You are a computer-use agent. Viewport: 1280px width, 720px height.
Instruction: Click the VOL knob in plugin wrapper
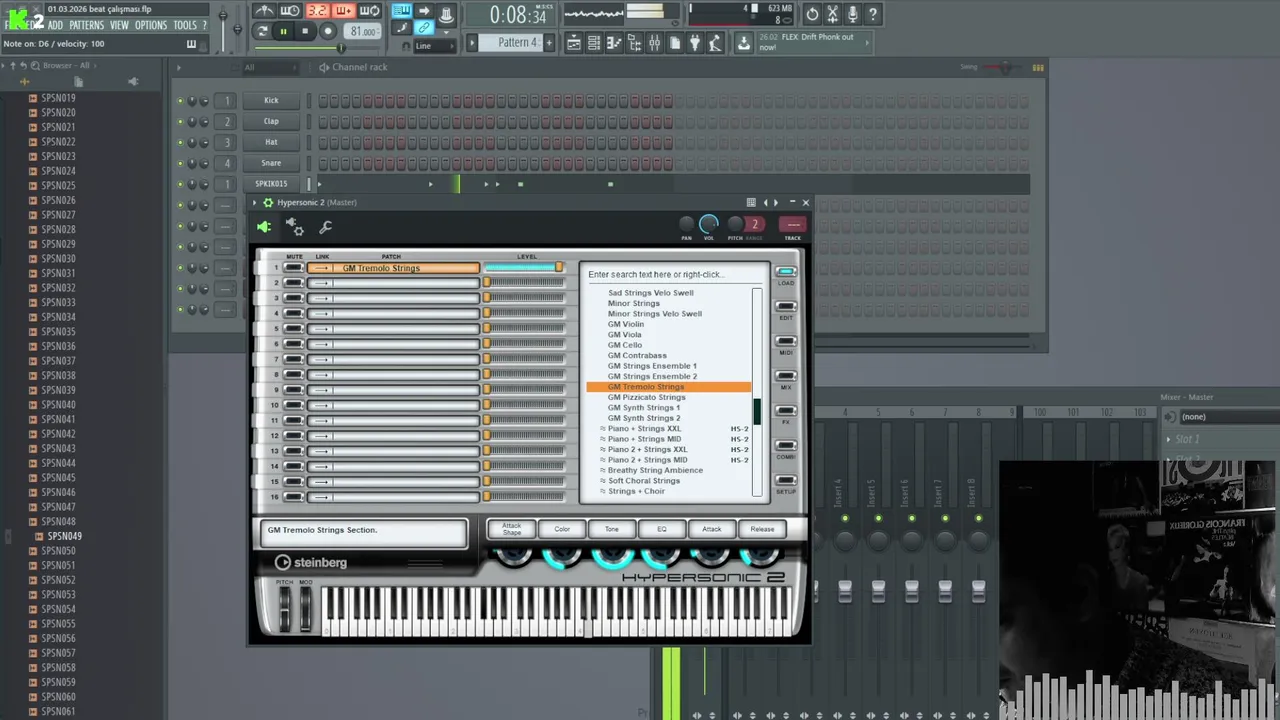pos(709,225)
